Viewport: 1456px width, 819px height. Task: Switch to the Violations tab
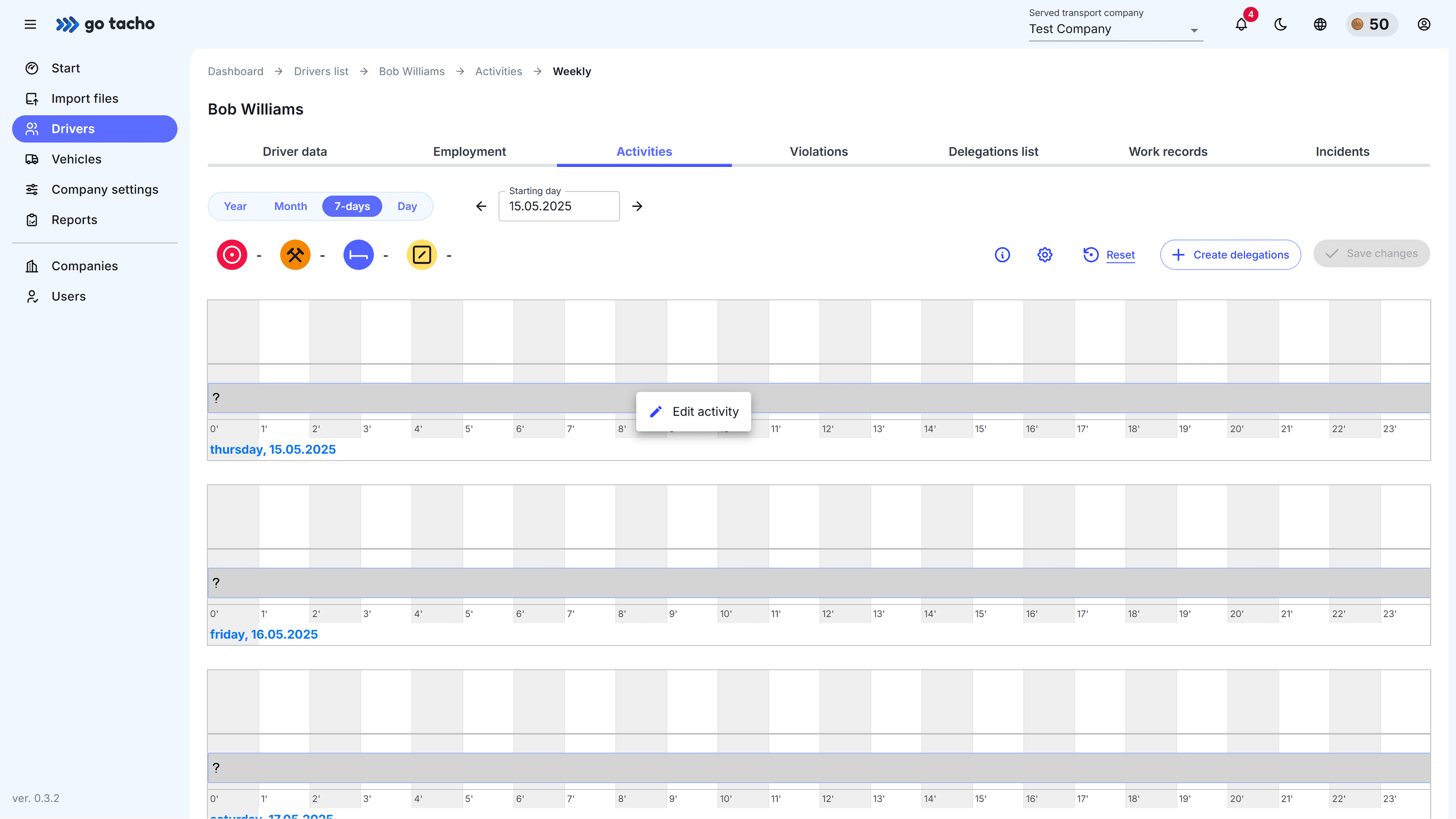(x=818, y=151)
